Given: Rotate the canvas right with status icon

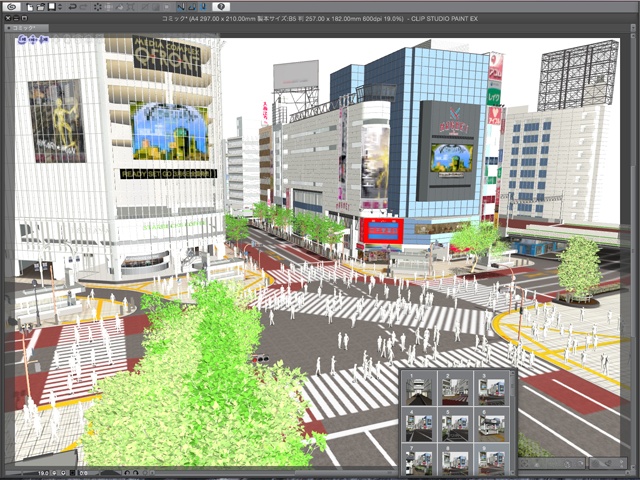Looking at the screenshot, I should [136, 473].
